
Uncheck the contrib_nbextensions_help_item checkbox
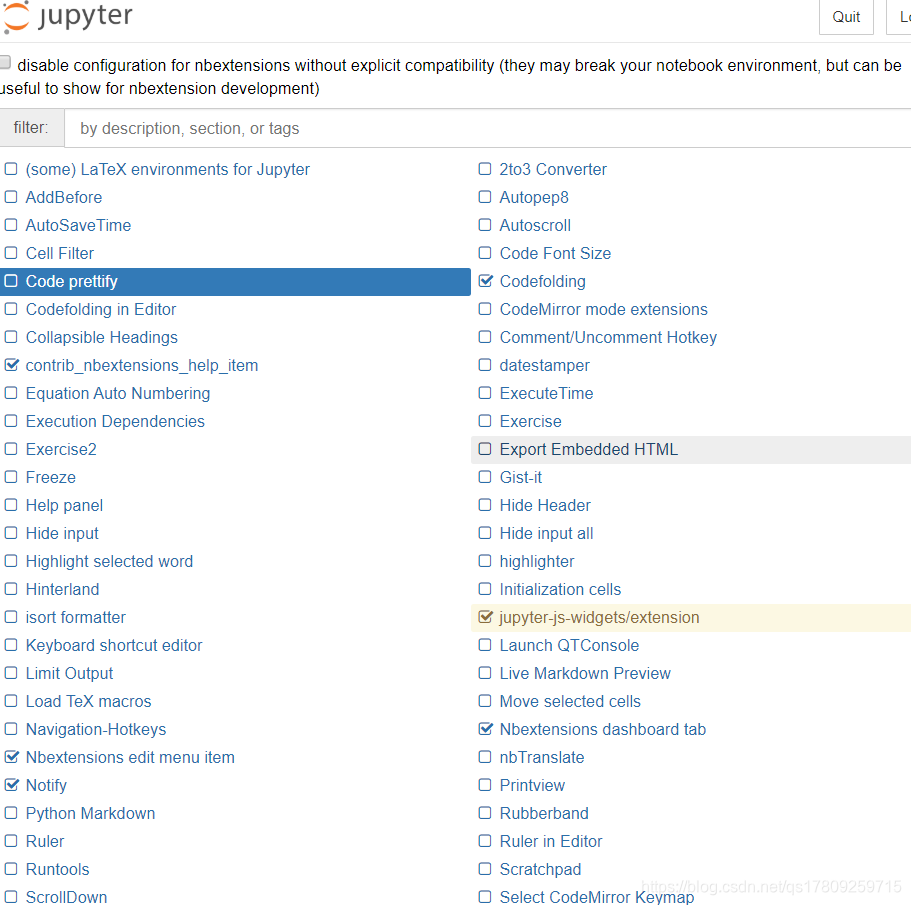(12, 365)
